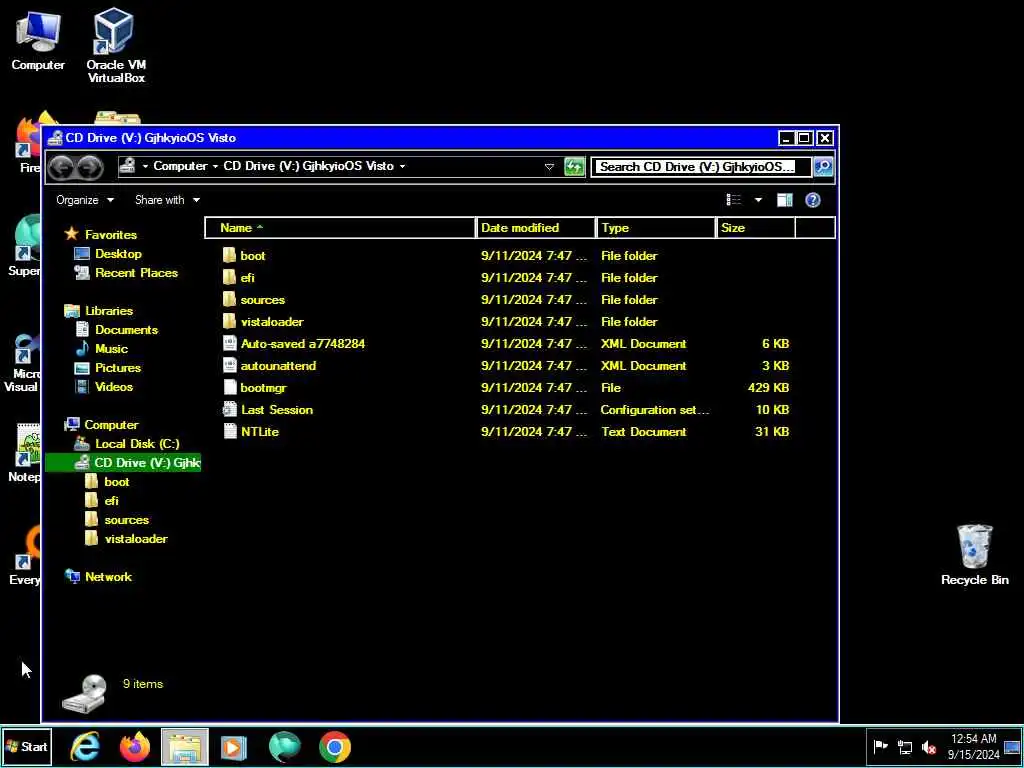
Task: Click the Search CD Drive input field
Action: coord(701,167)
